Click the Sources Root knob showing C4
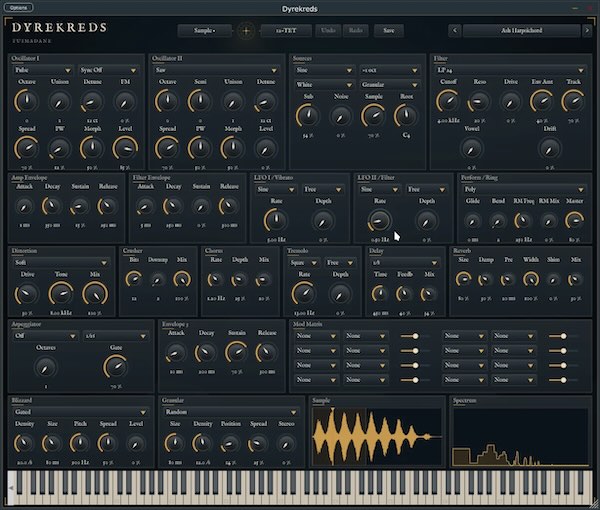 (406, 116)
